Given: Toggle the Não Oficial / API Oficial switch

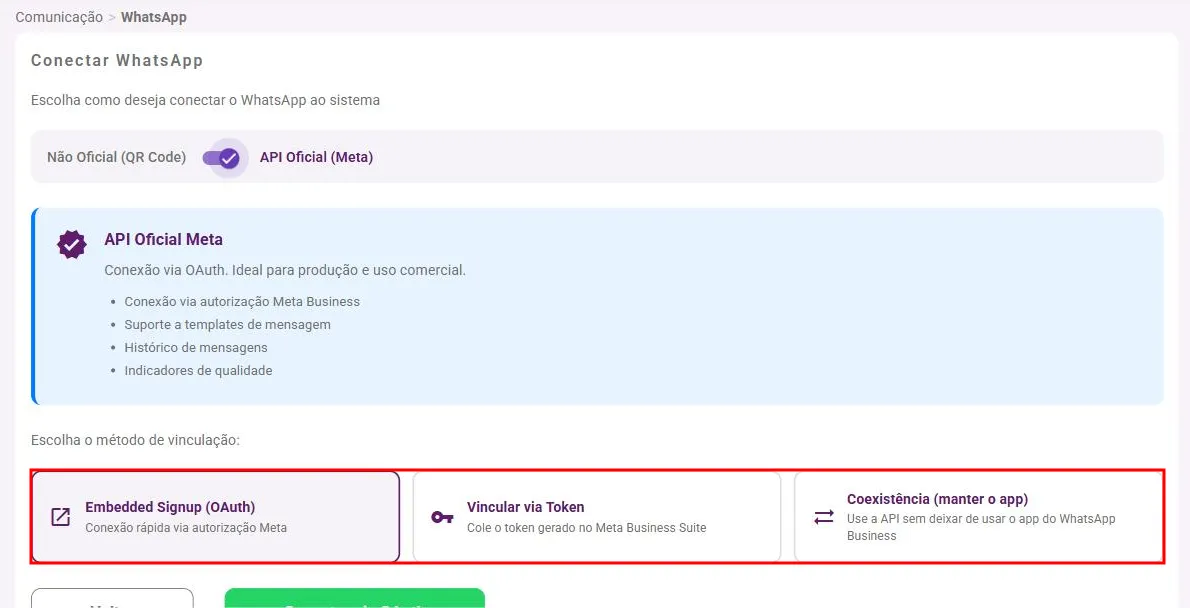Looking at the screenshot, I should [222, 158].
